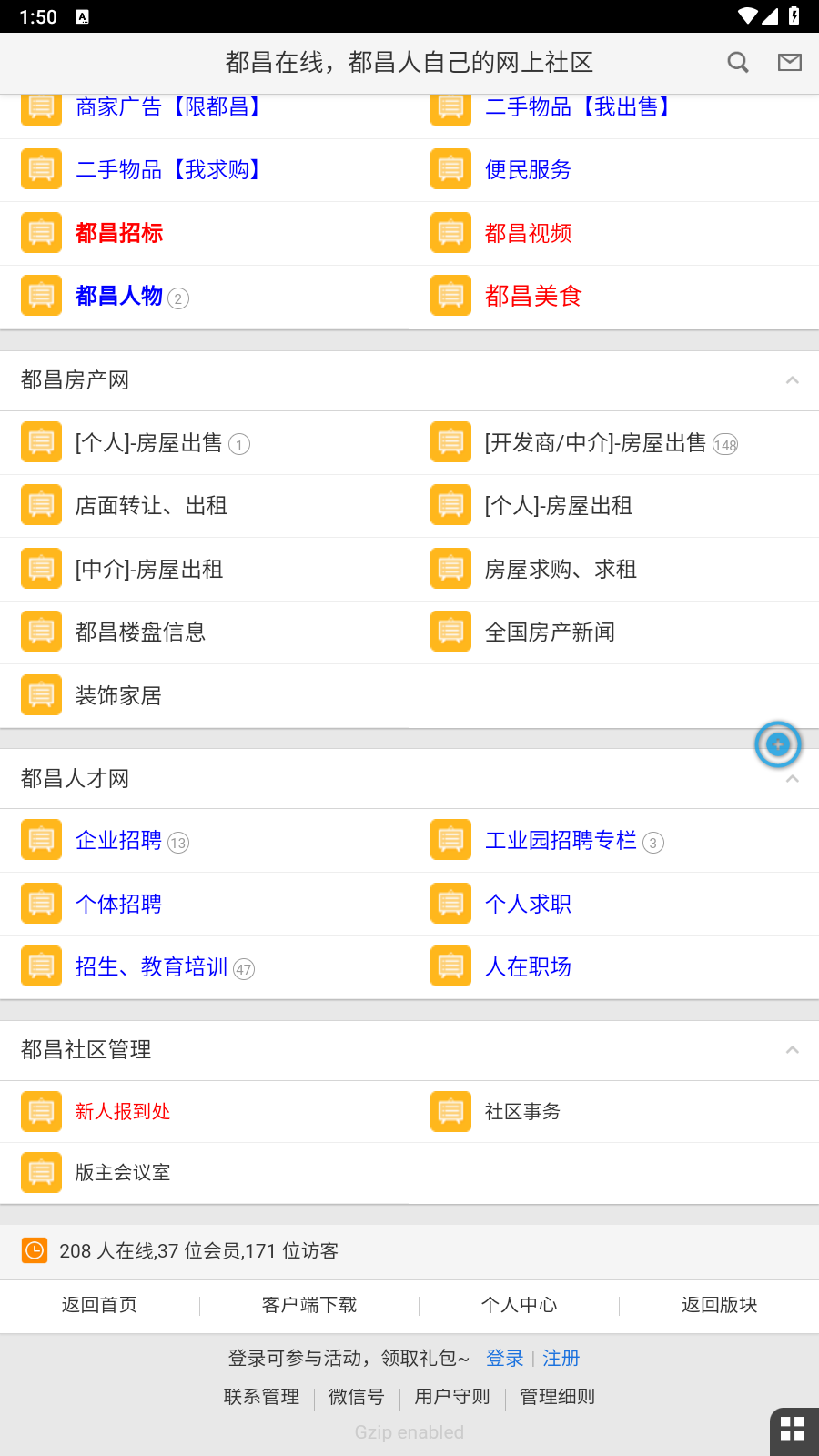Select the board icon next to 都昌美食

tap(450, 295)
